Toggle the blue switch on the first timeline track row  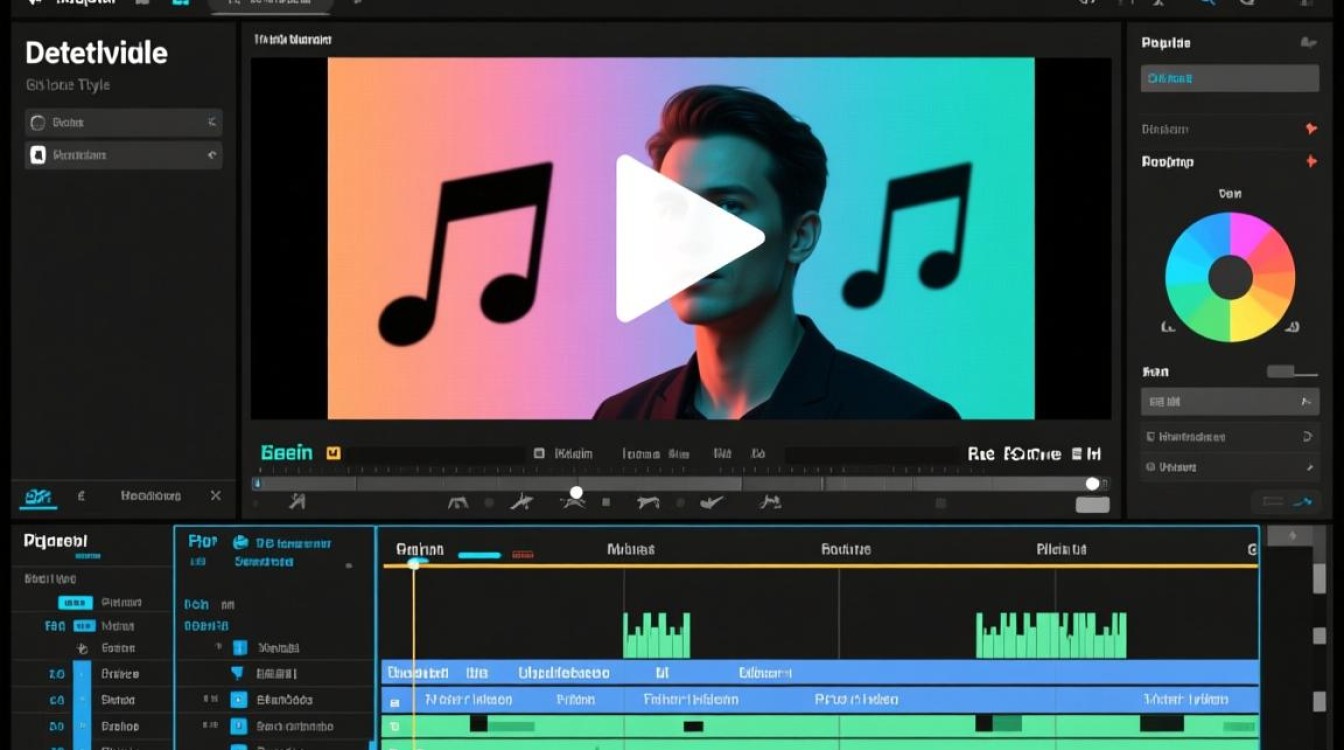click(x=75, y=603)
